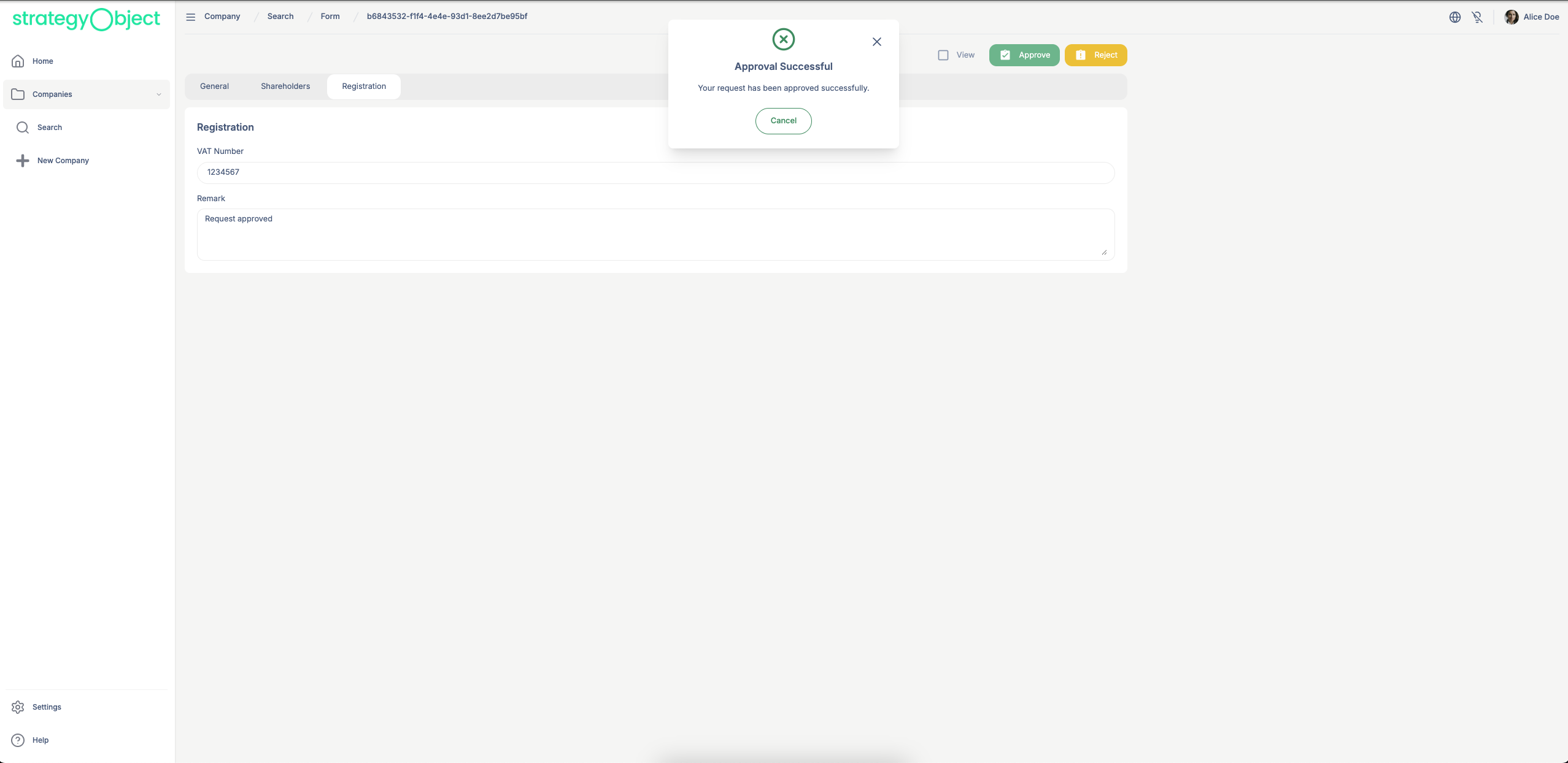Viewport: 1568px width, 763px height.
Task: Open Help from the sidebar
Action: [40, 740]
